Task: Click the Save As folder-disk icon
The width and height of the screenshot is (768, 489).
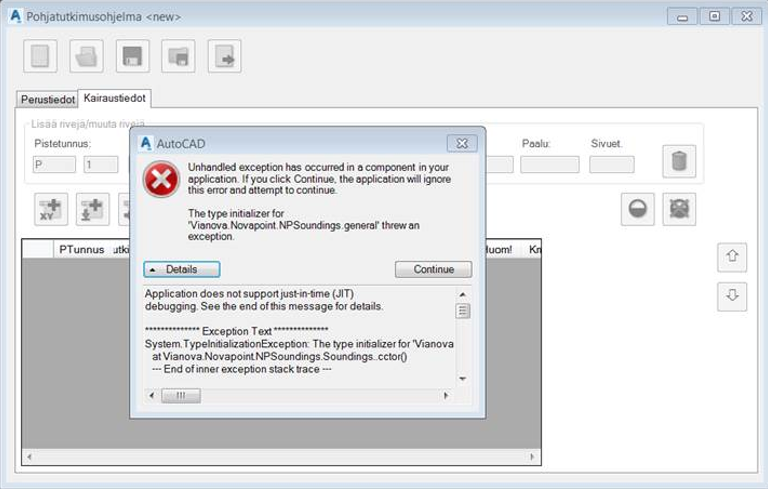Action: point(178,56)
